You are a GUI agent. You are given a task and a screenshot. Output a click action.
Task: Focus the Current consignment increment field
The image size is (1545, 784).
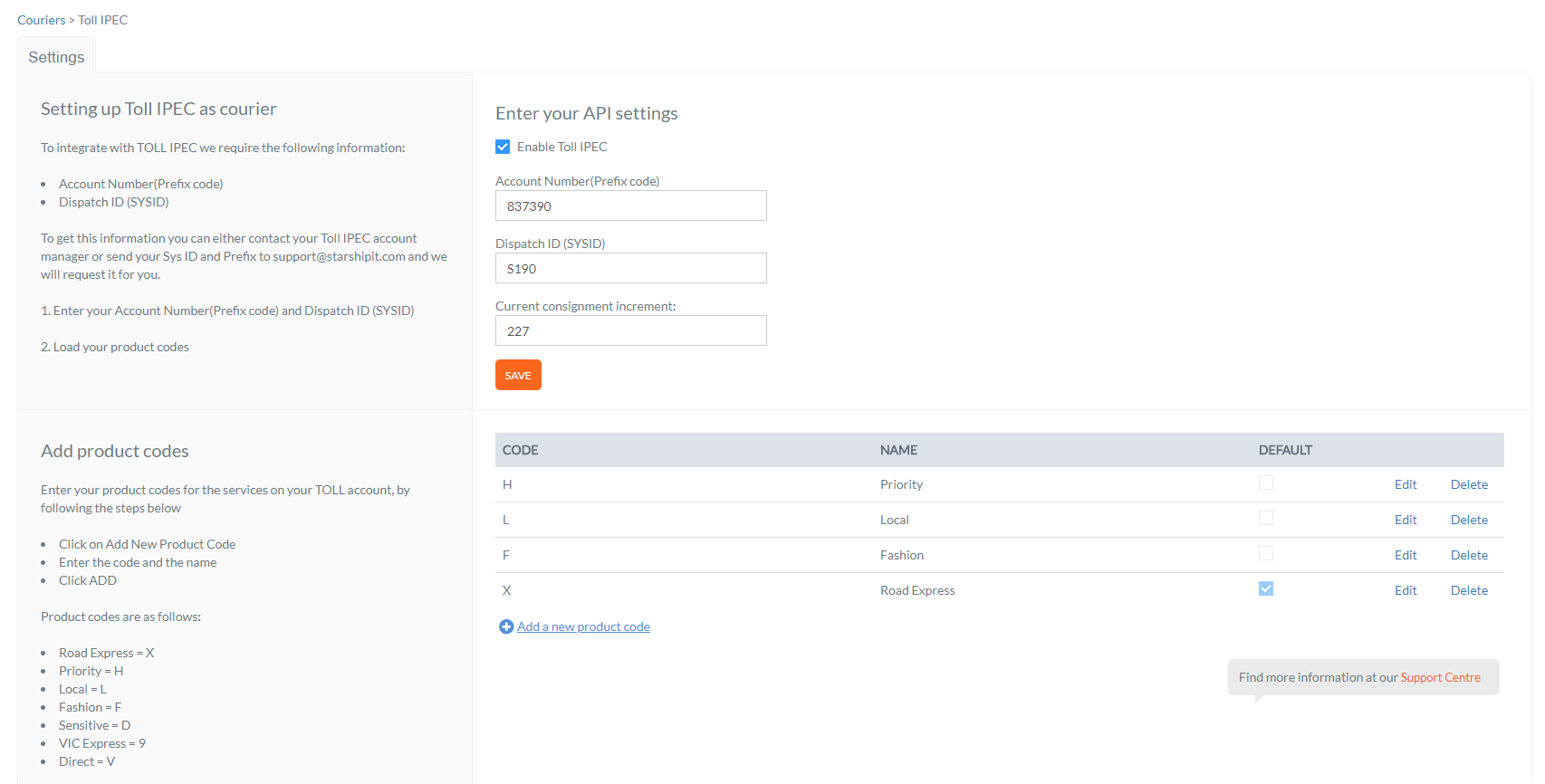(631, 330)
